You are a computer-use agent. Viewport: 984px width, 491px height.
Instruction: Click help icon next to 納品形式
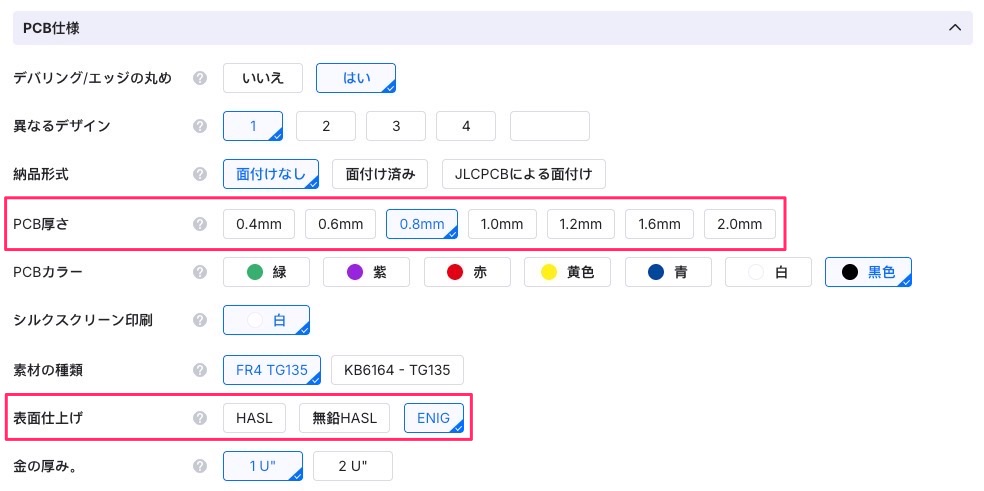(200, 174)
